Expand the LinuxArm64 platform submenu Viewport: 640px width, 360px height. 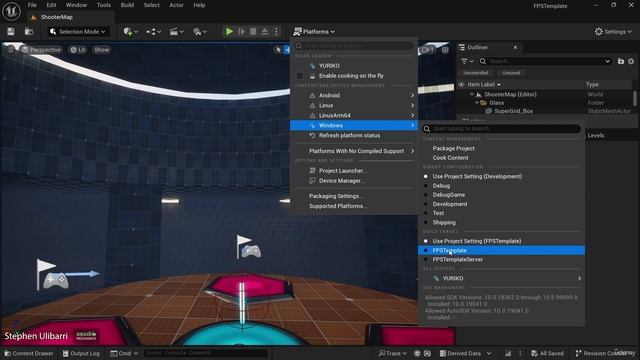[354, 116]
